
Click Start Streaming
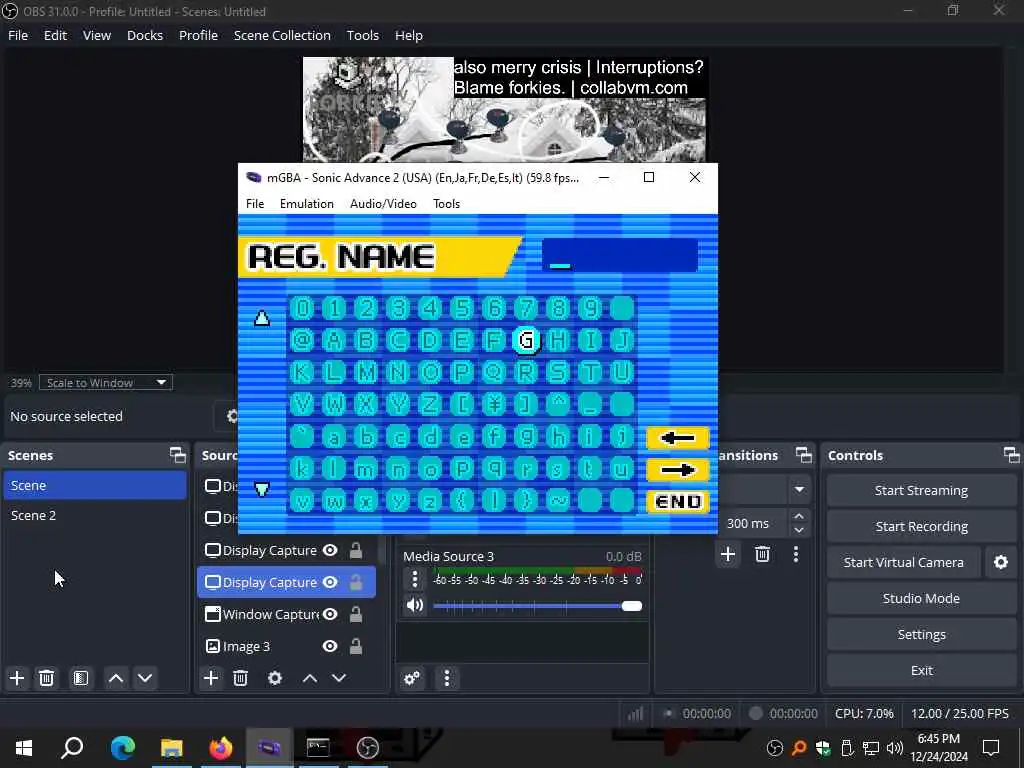(921, 490)
